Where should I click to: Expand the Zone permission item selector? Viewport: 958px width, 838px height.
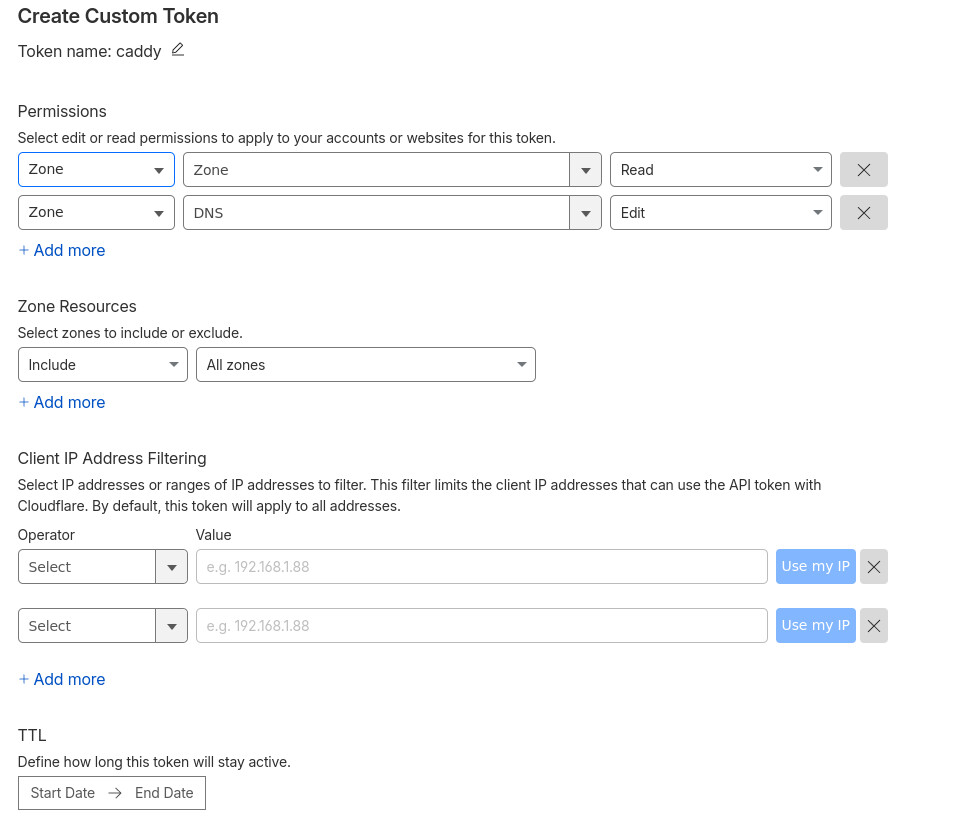coord(585,170)
